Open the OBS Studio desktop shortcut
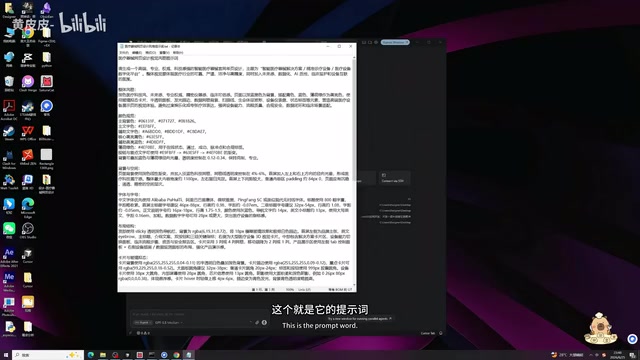 click(28, 231)
